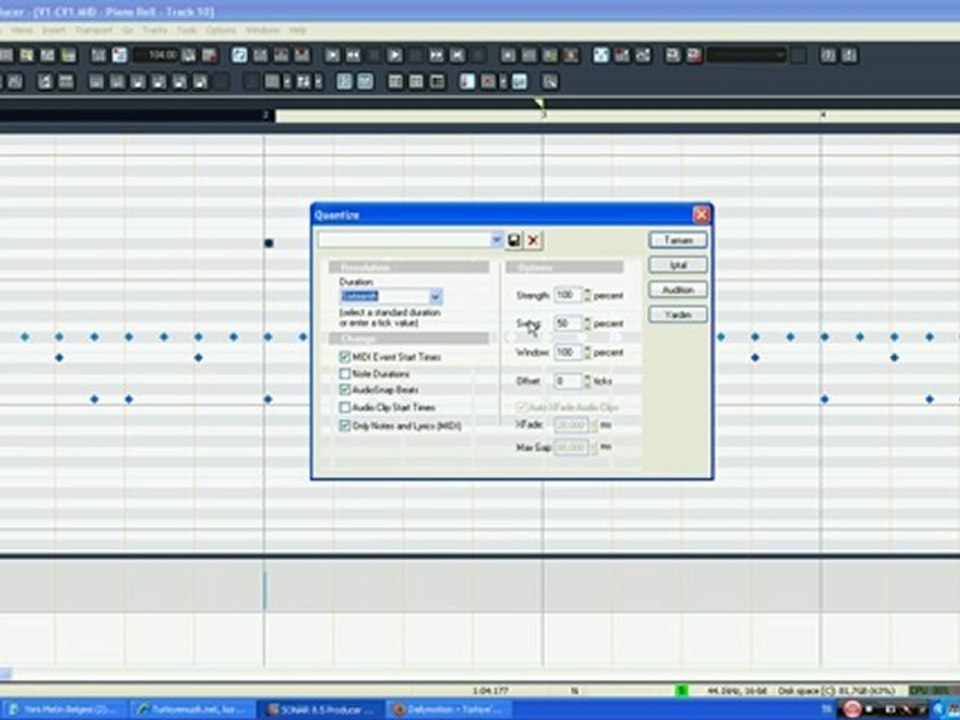The width and height of the screenshot is (960, 720).
Task: Click the Offset ticks spinner arrows
Action: click(587, 381)
